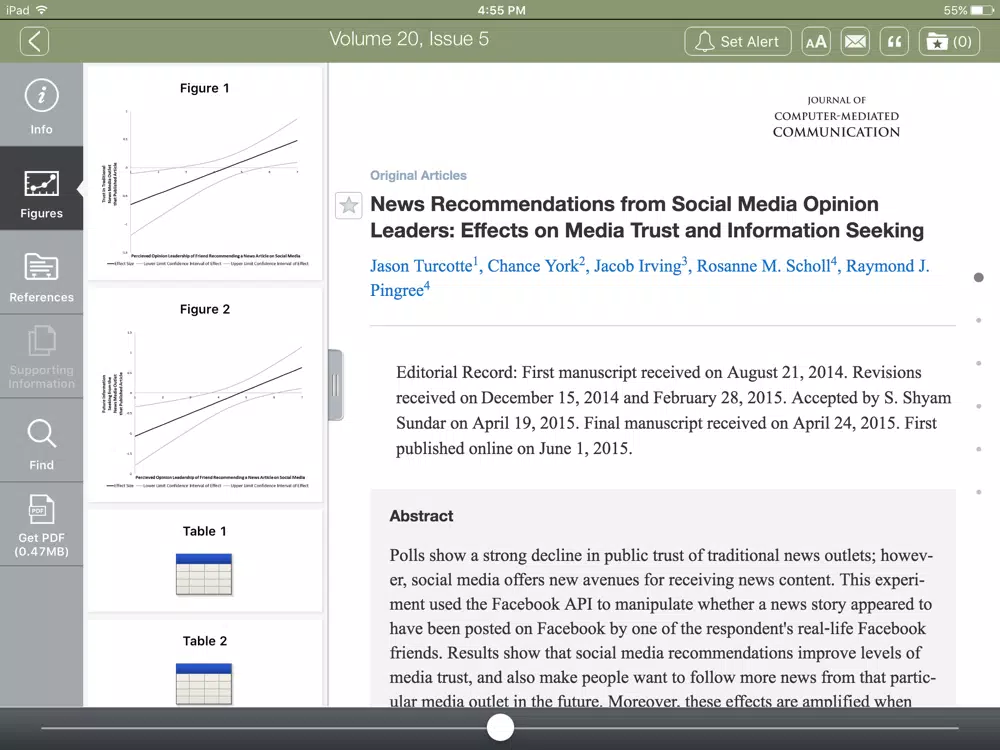
Task: Tap the Wi-Fi icon in status bar
Action: click(x=41, y=10)
